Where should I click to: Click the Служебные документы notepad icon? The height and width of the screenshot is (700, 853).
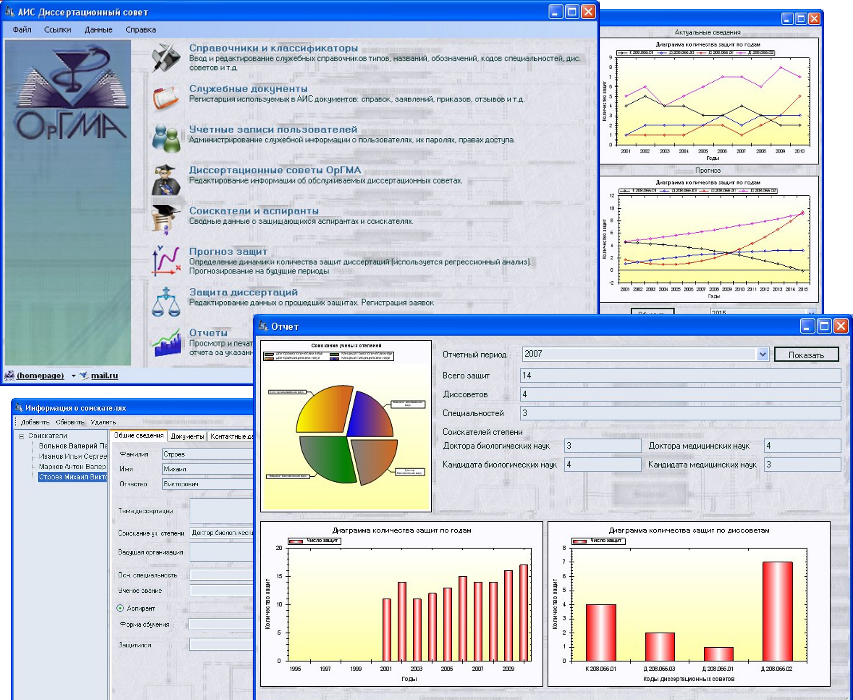point(166,98)
